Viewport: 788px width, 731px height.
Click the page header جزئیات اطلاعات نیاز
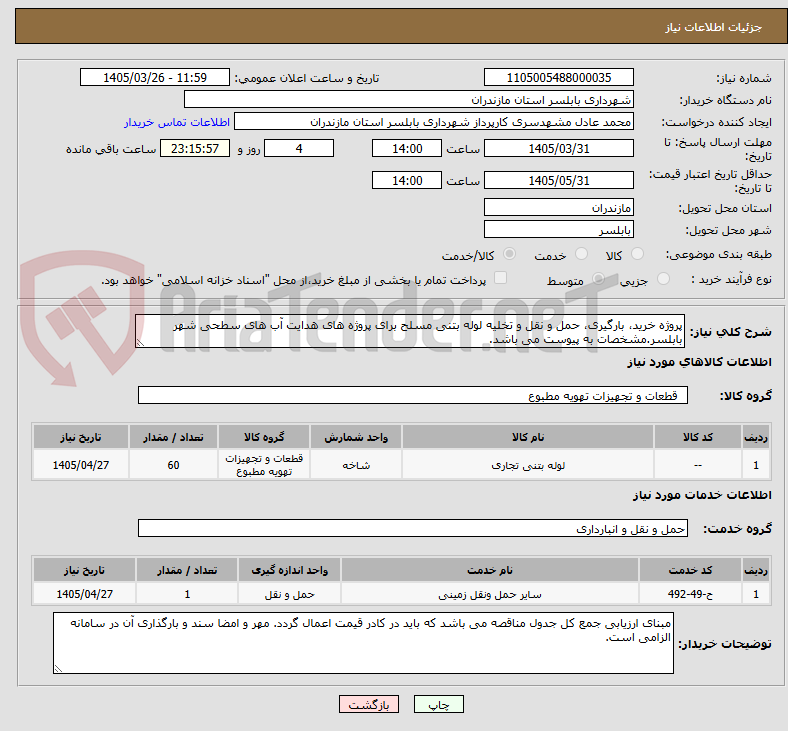pyautogui.click(x=714, y=27)
